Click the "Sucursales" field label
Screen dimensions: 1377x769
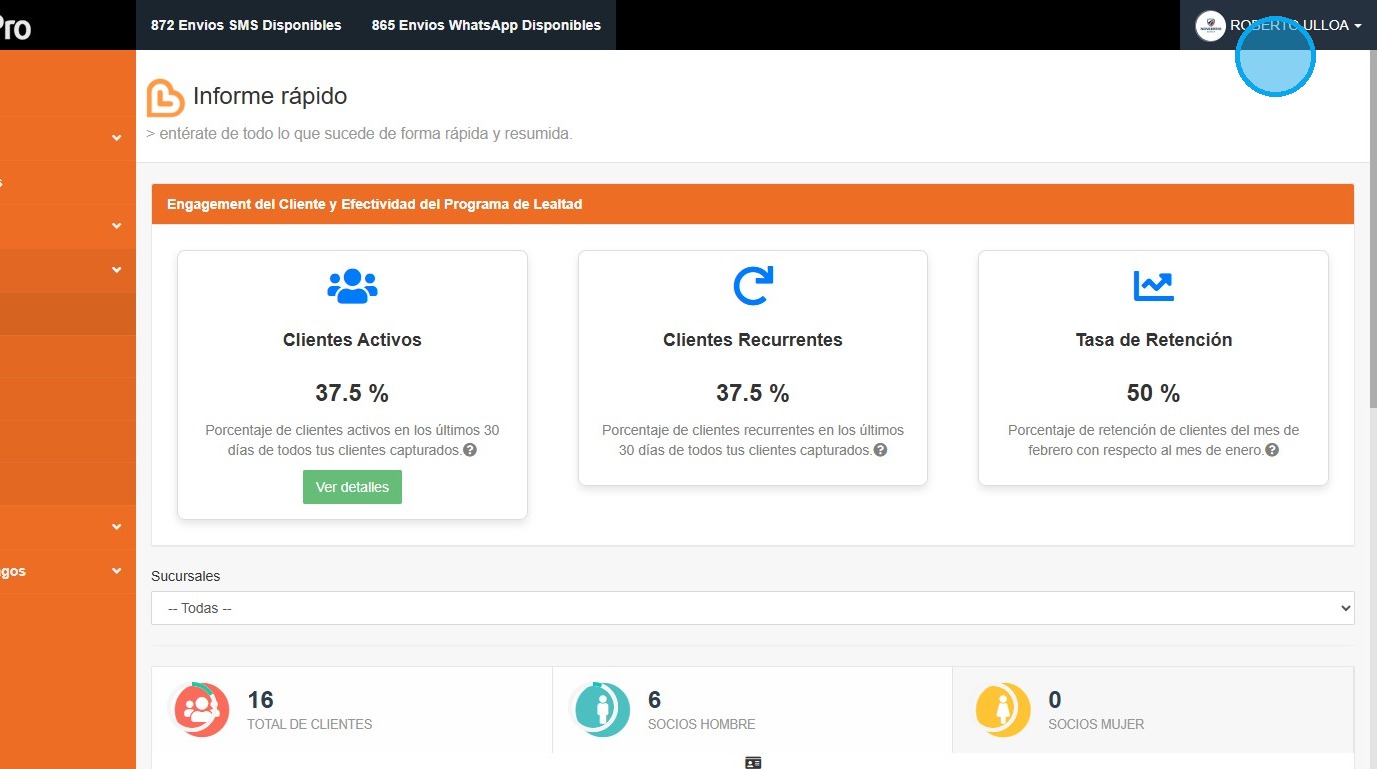(186, 576)
